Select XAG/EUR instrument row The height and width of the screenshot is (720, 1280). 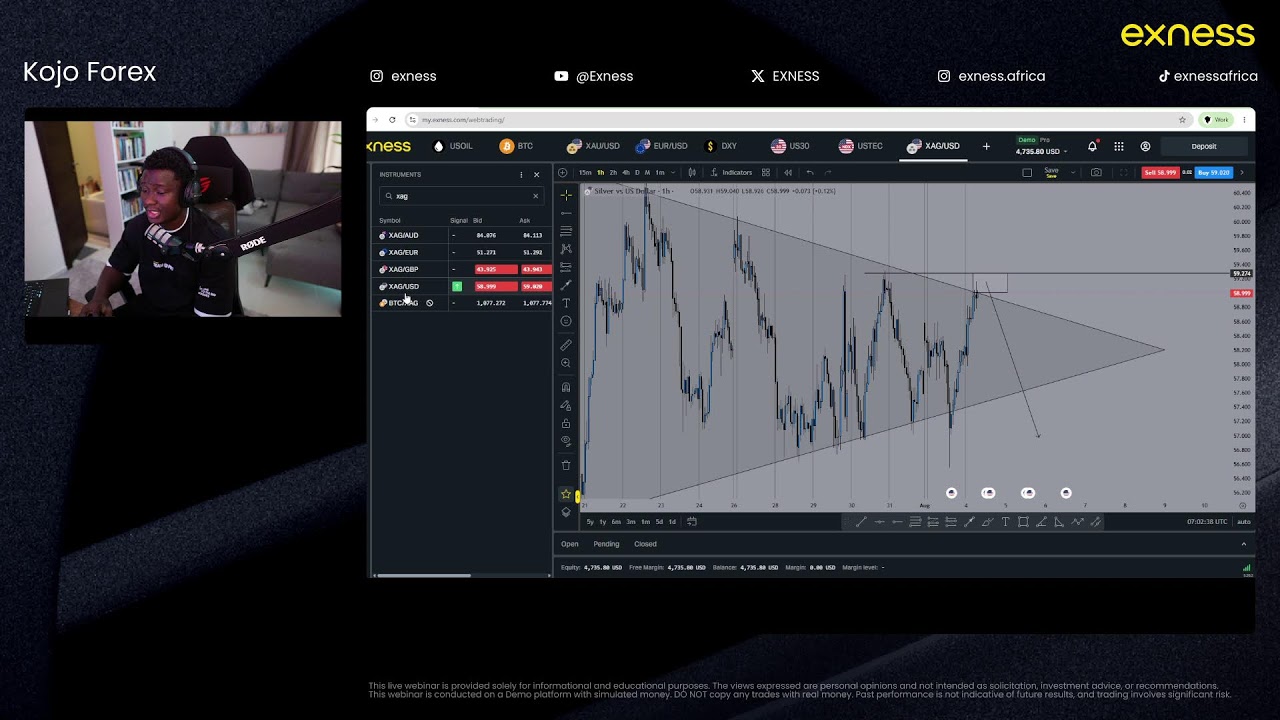(x=464, y=252)
